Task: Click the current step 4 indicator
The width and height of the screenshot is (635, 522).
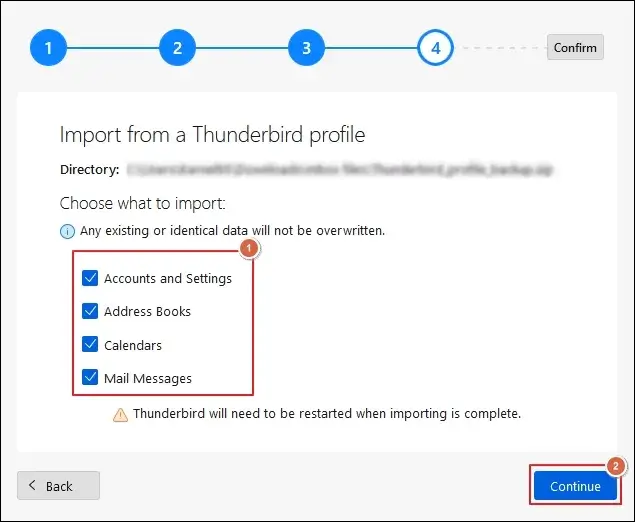Action: [435, 48]
